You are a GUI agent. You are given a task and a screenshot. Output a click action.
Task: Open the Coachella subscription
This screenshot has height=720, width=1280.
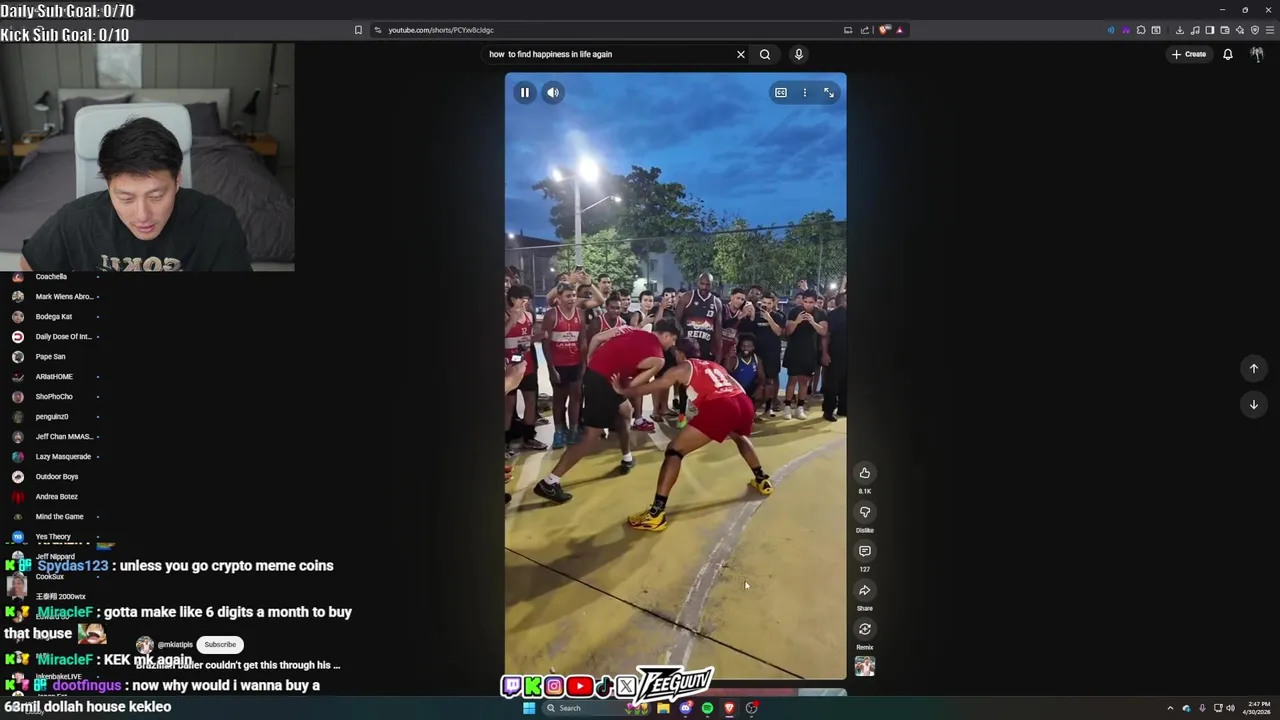[x=51, y=277]
